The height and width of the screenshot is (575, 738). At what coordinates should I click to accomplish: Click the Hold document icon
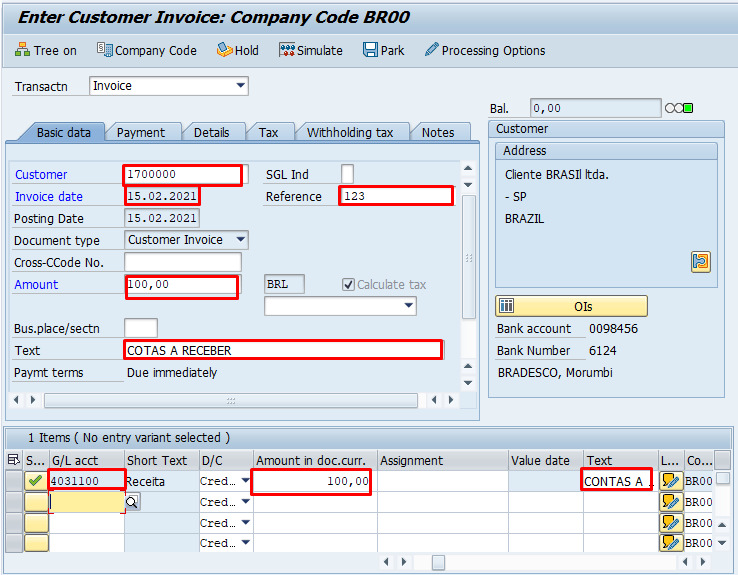[224, 50]
